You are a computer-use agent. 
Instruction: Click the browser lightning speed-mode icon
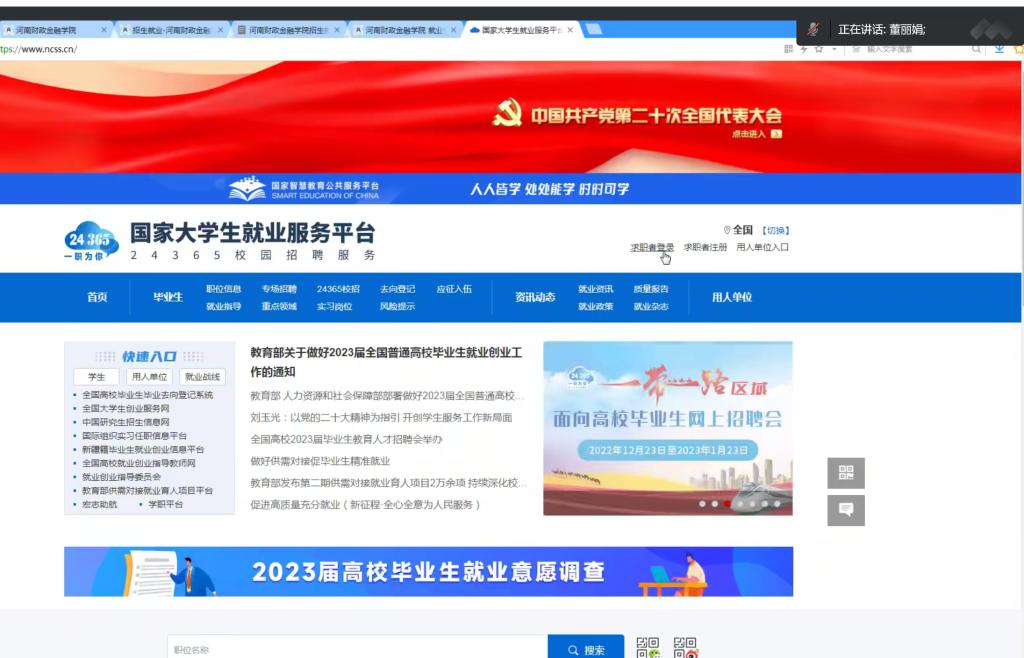[804, 49]
